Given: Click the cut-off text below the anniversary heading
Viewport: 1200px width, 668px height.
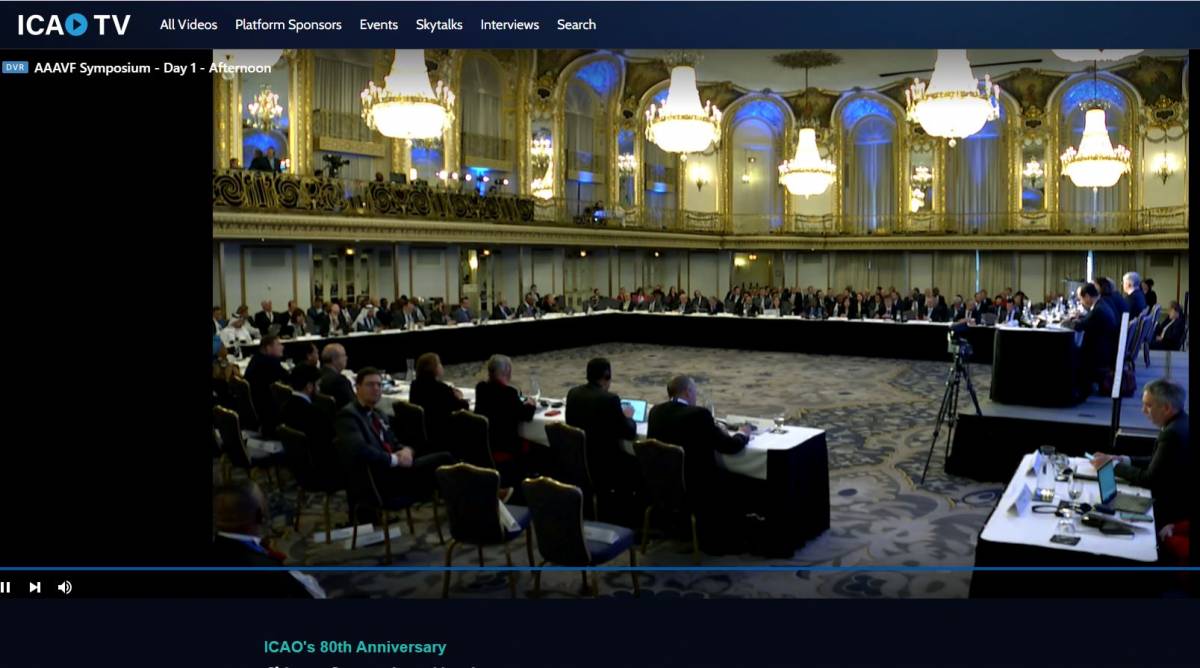Looking at the screenshot, I should click(370, 666).
